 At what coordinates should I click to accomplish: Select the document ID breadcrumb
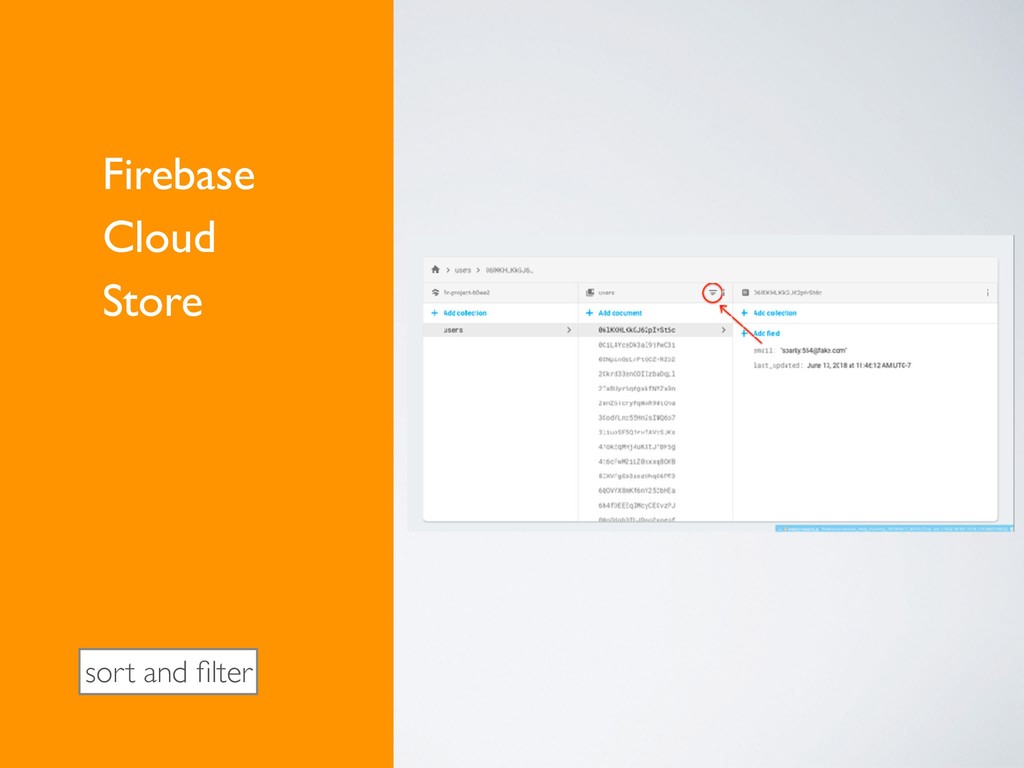point(509,270)
